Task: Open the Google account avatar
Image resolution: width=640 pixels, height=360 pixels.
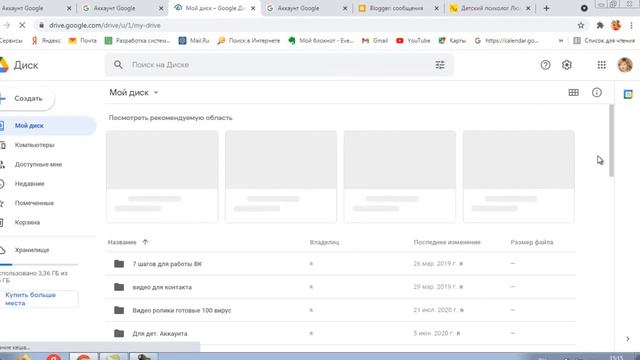Action: click(x=624, y=65)
